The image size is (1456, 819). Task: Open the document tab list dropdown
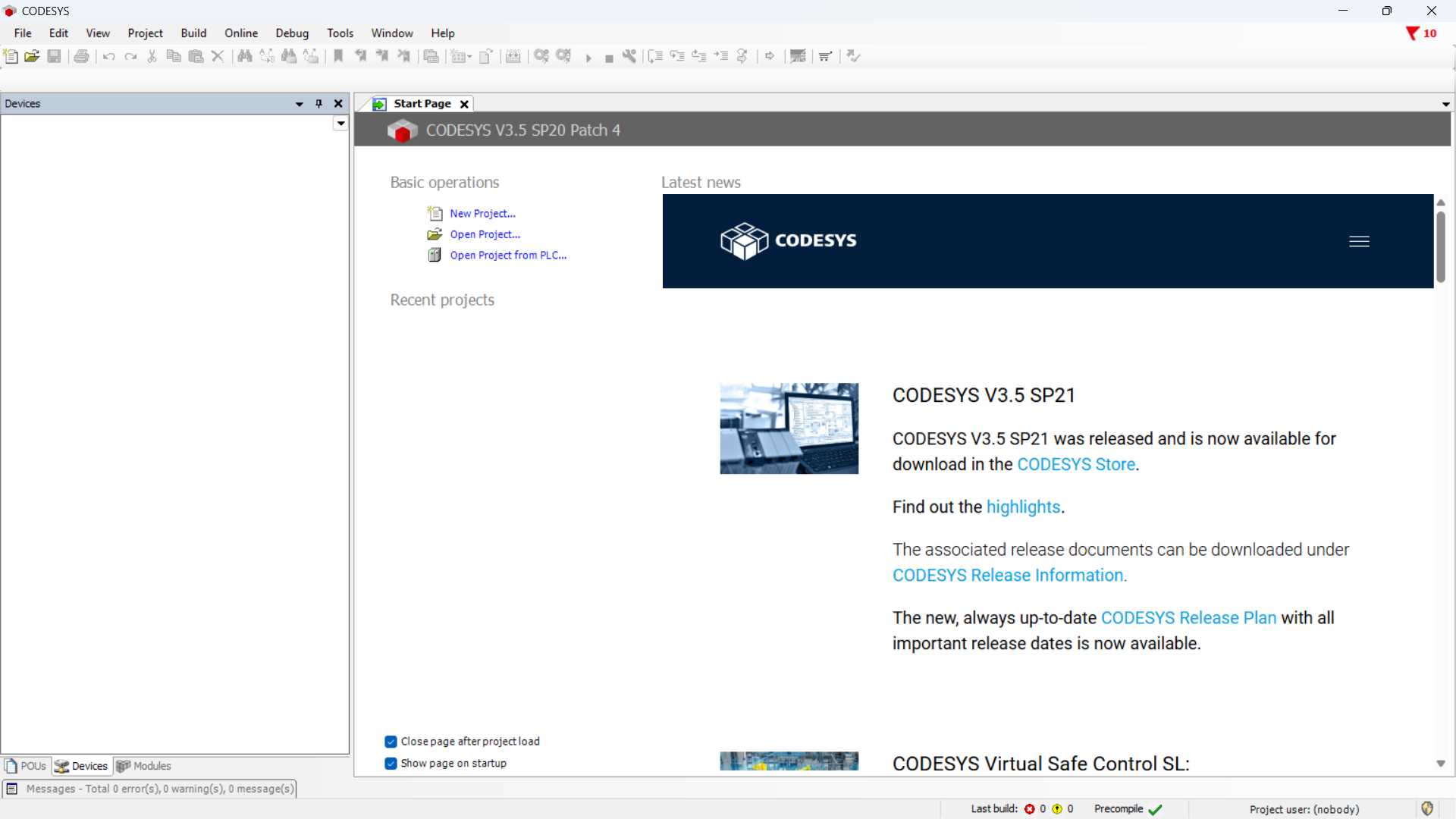pos(1445,104)
